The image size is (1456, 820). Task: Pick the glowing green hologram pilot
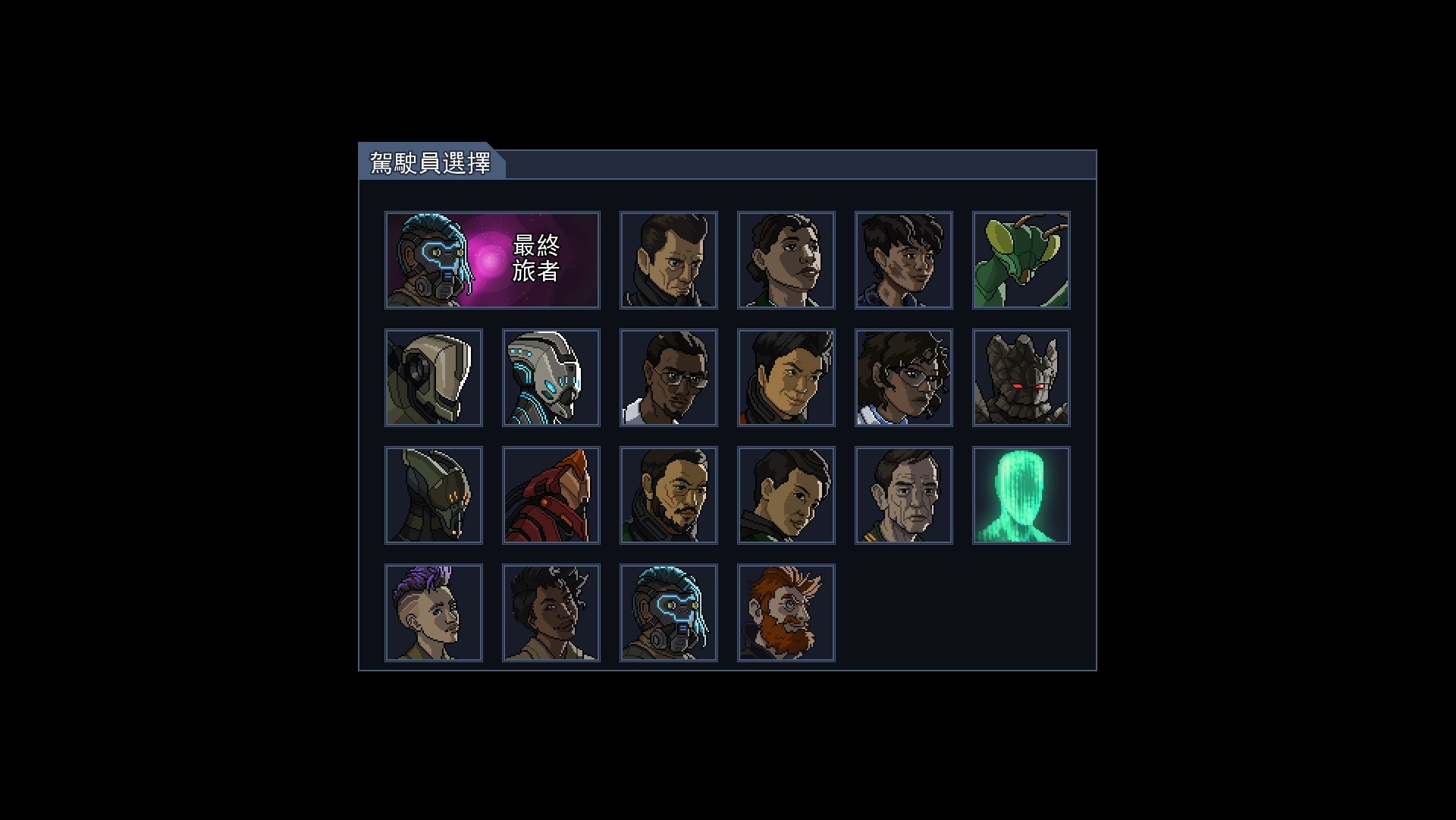[1021, 495]
